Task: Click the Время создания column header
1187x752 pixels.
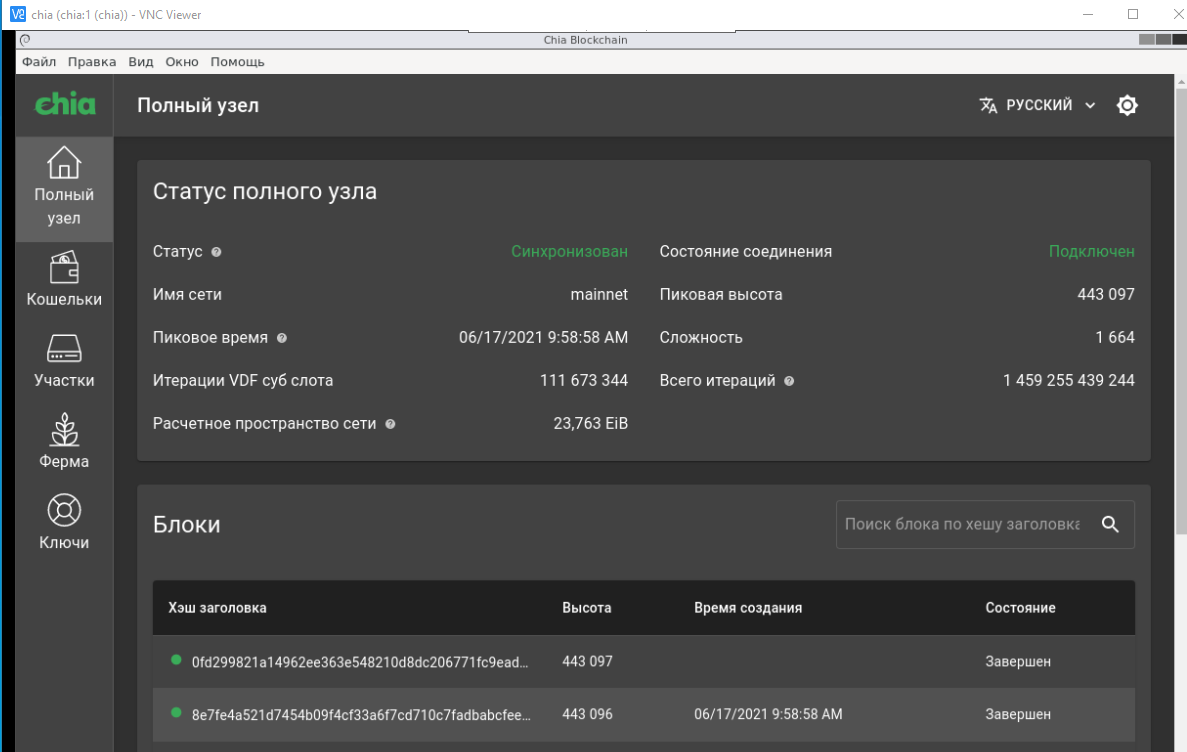Action: (x=748, y=608)
